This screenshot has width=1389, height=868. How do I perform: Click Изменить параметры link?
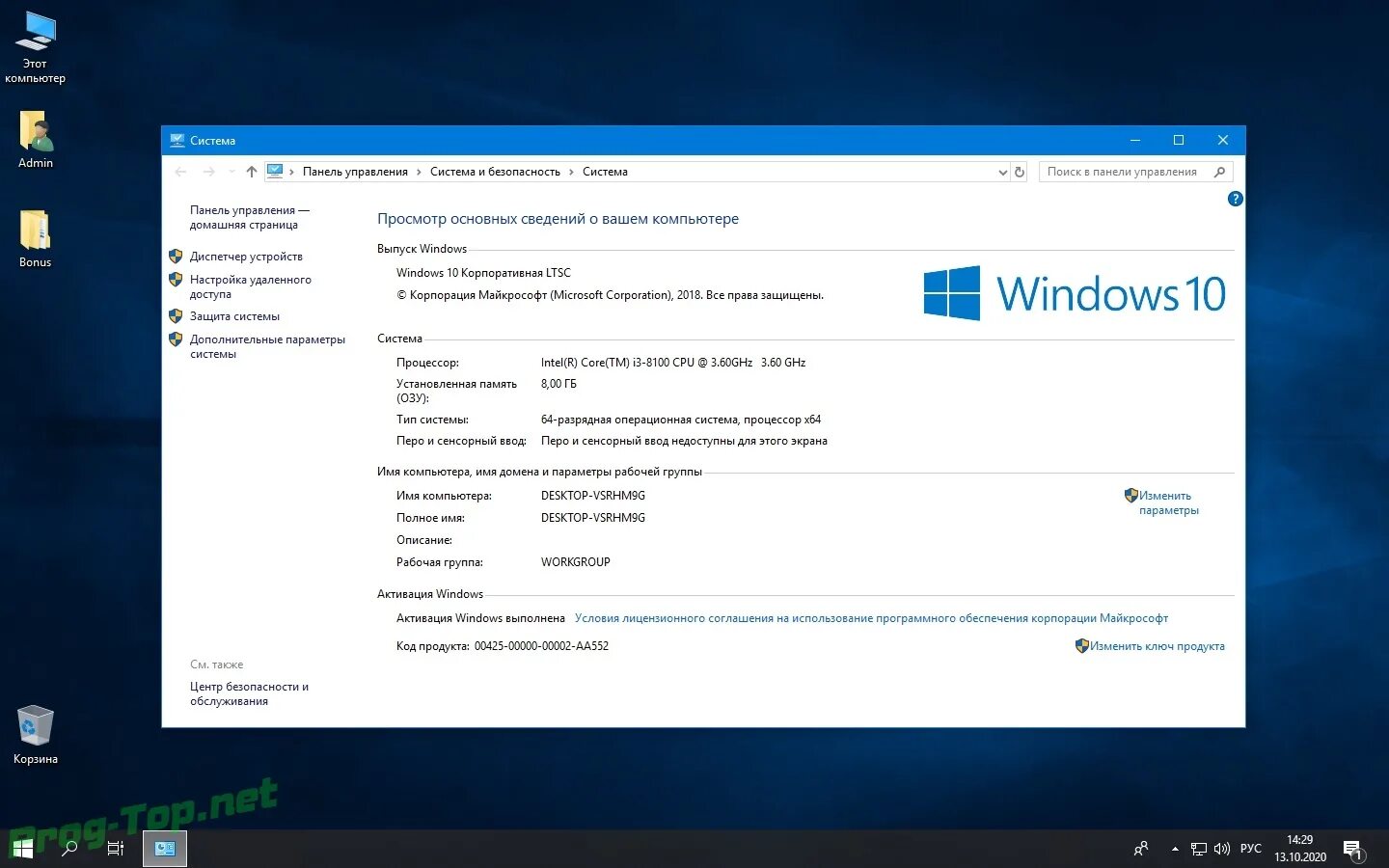click(x=1168, y=502)
